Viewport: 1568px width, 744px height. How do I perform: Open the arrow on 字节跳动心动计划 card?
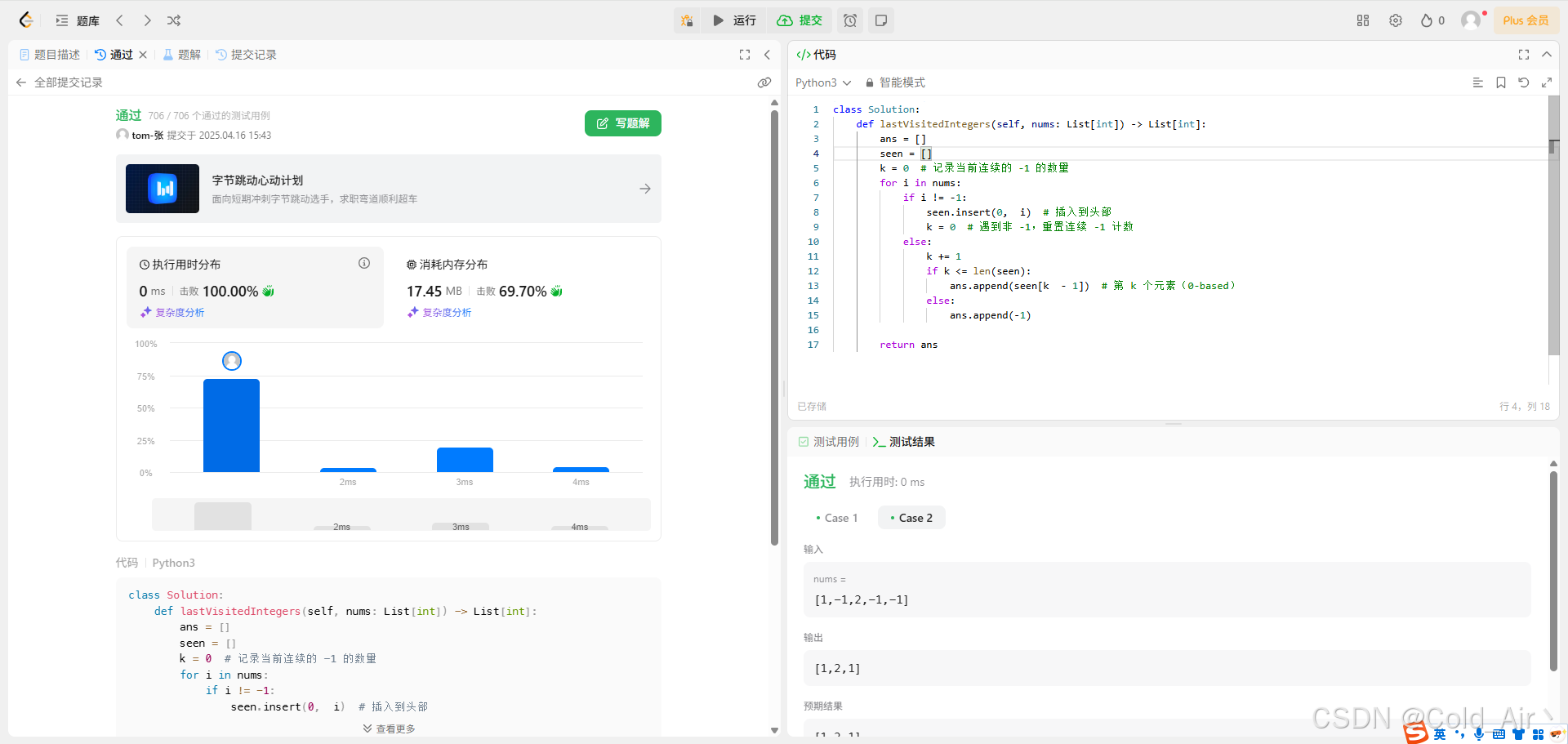point(645,189)
